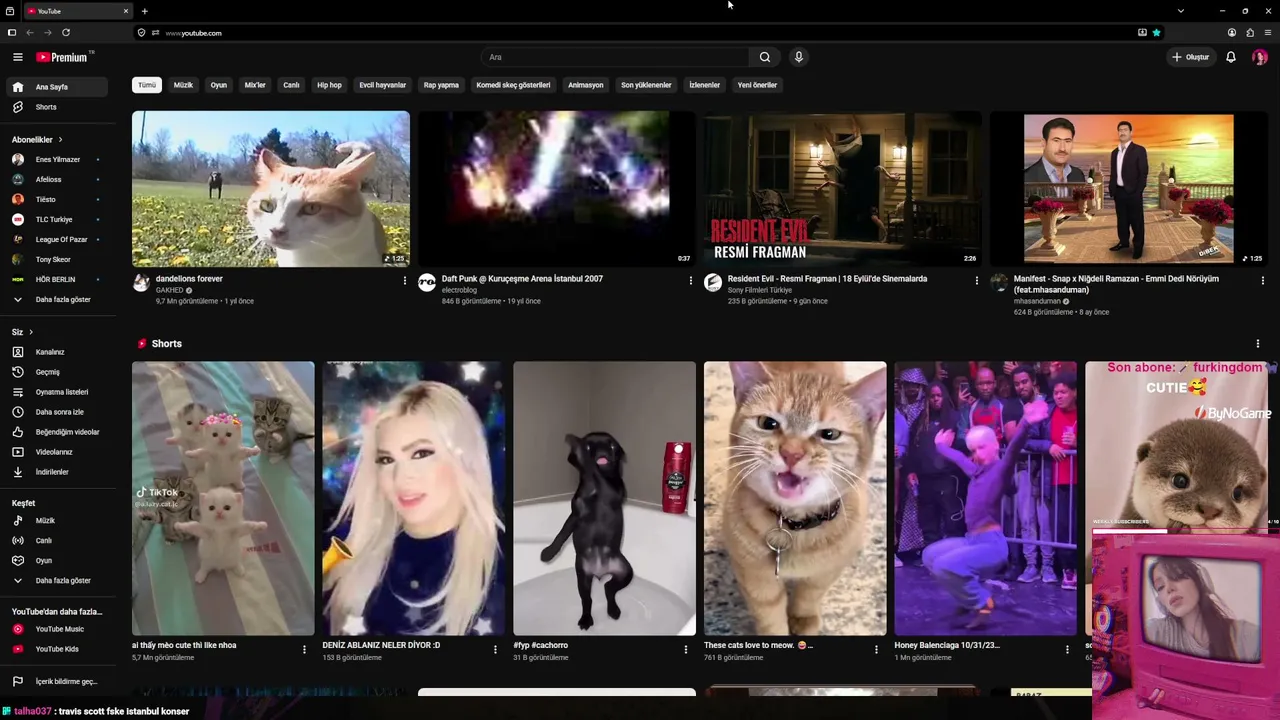This screenshot has width=1280, height=720.
Task: Open the HÖR BERLIN subscription channel
Action: [56, 280]
